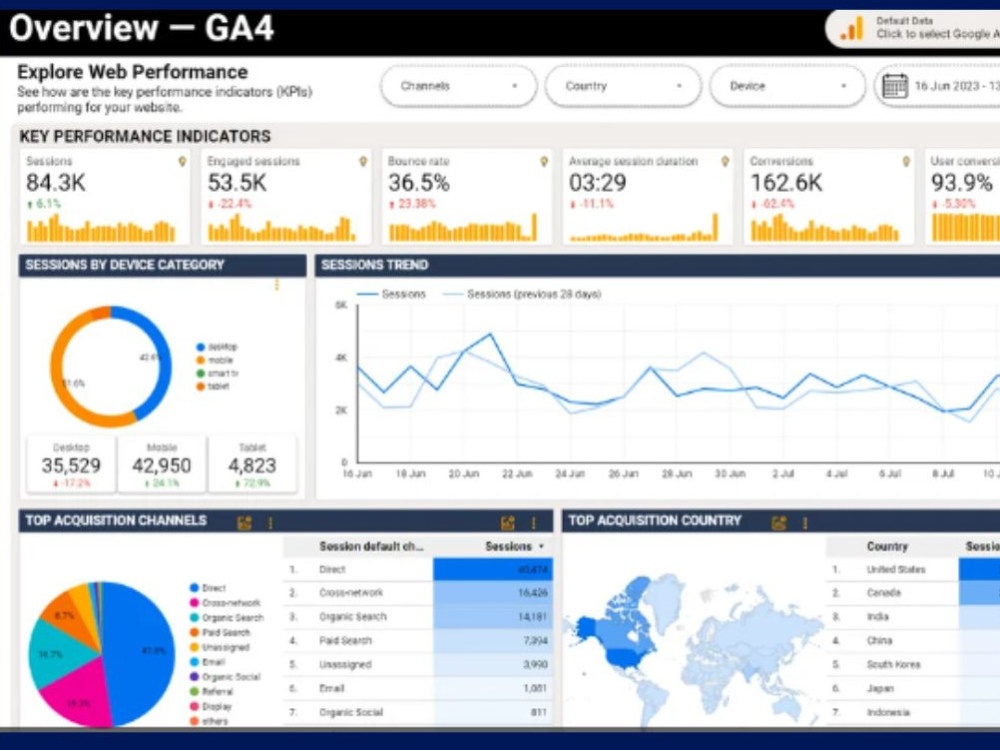Viewport: 1000px width, 750px height.
Task: Click the Unassigned row in channels table
Action: [418, 665]
